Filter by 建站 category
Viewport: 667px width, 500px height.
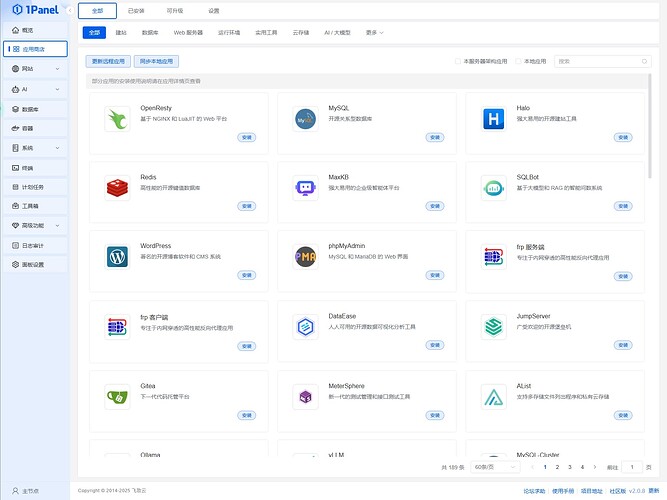pyautogui.click(x=121, y=32)
